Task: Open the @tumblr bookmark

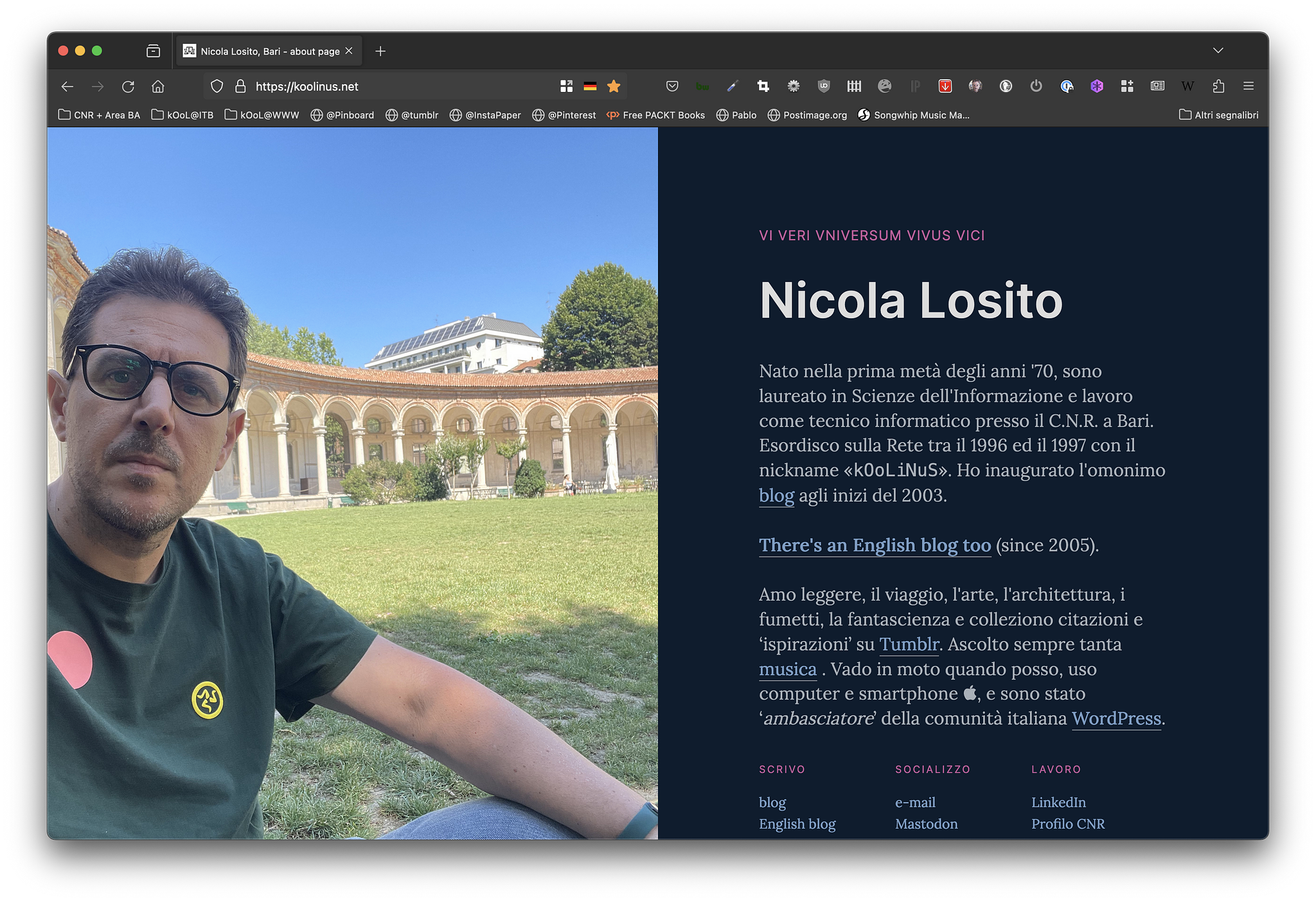Action: coord(412,115)
